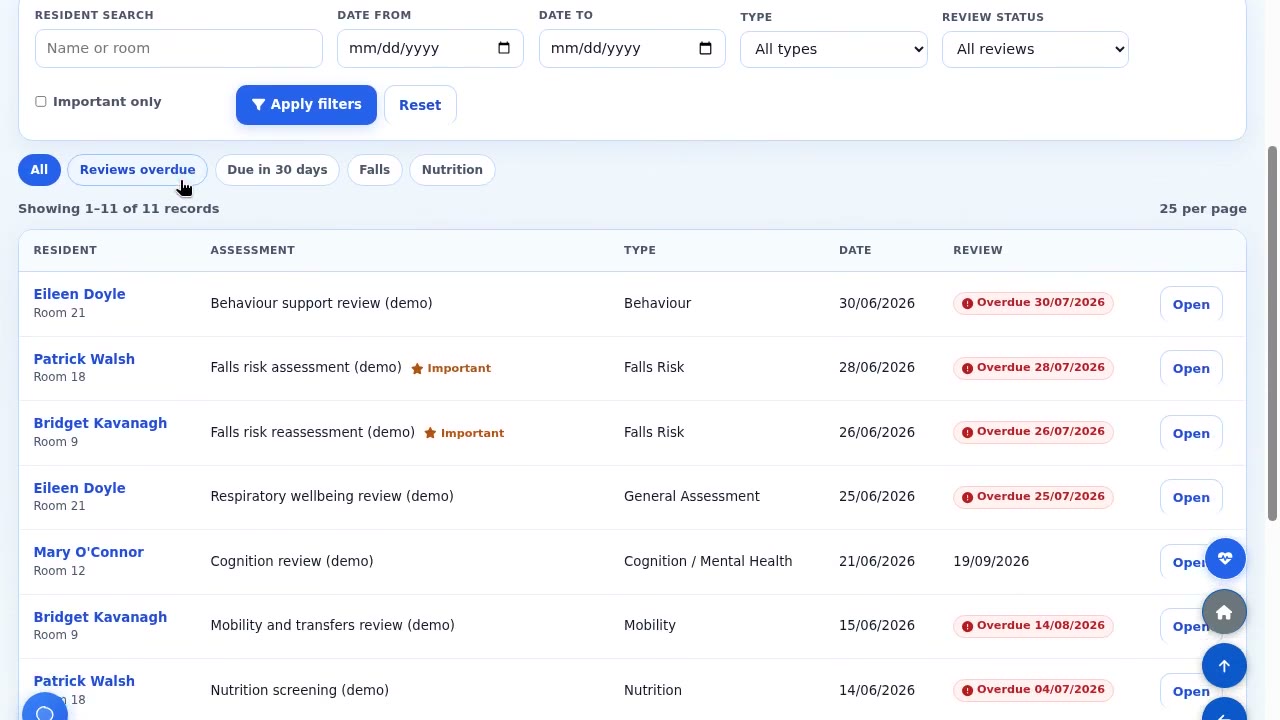Click the overdue alert icon for 28/07/2026
The image size is (1280, 720).
point(967,368)
